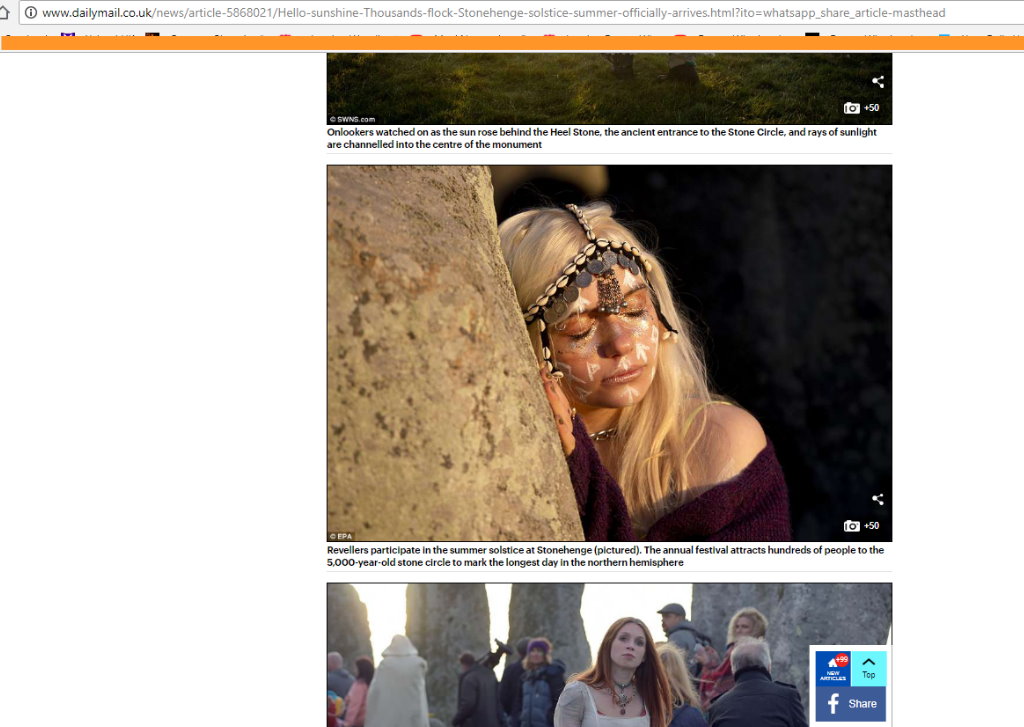Open the blonde reveller portrait image
Viewport: 1024px width, 727px height.
coord(608,352)
